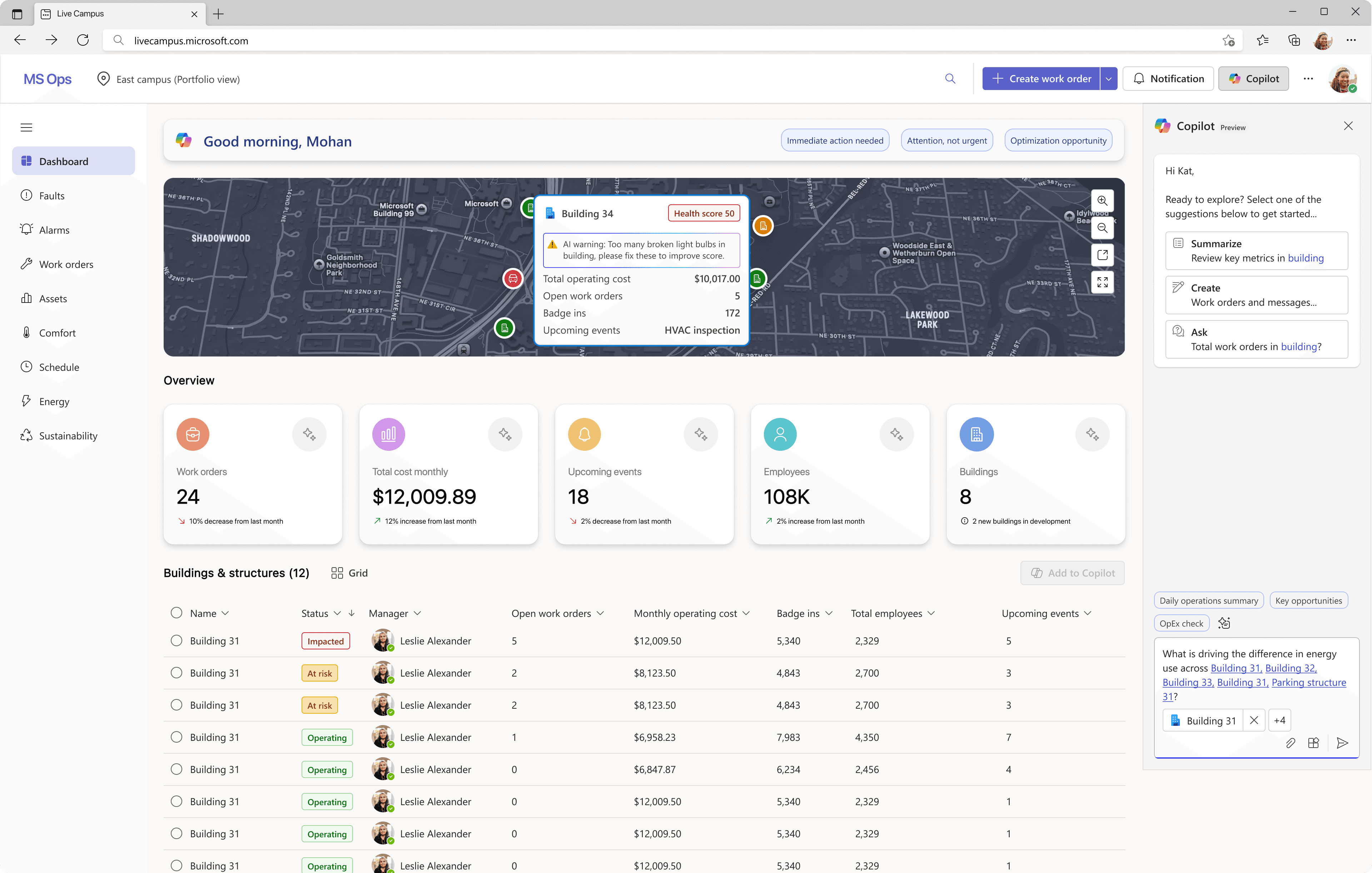This screenshot has width=1372, height=873.
Task: Click the red vehicle marker on map
Action: [513, 279]
